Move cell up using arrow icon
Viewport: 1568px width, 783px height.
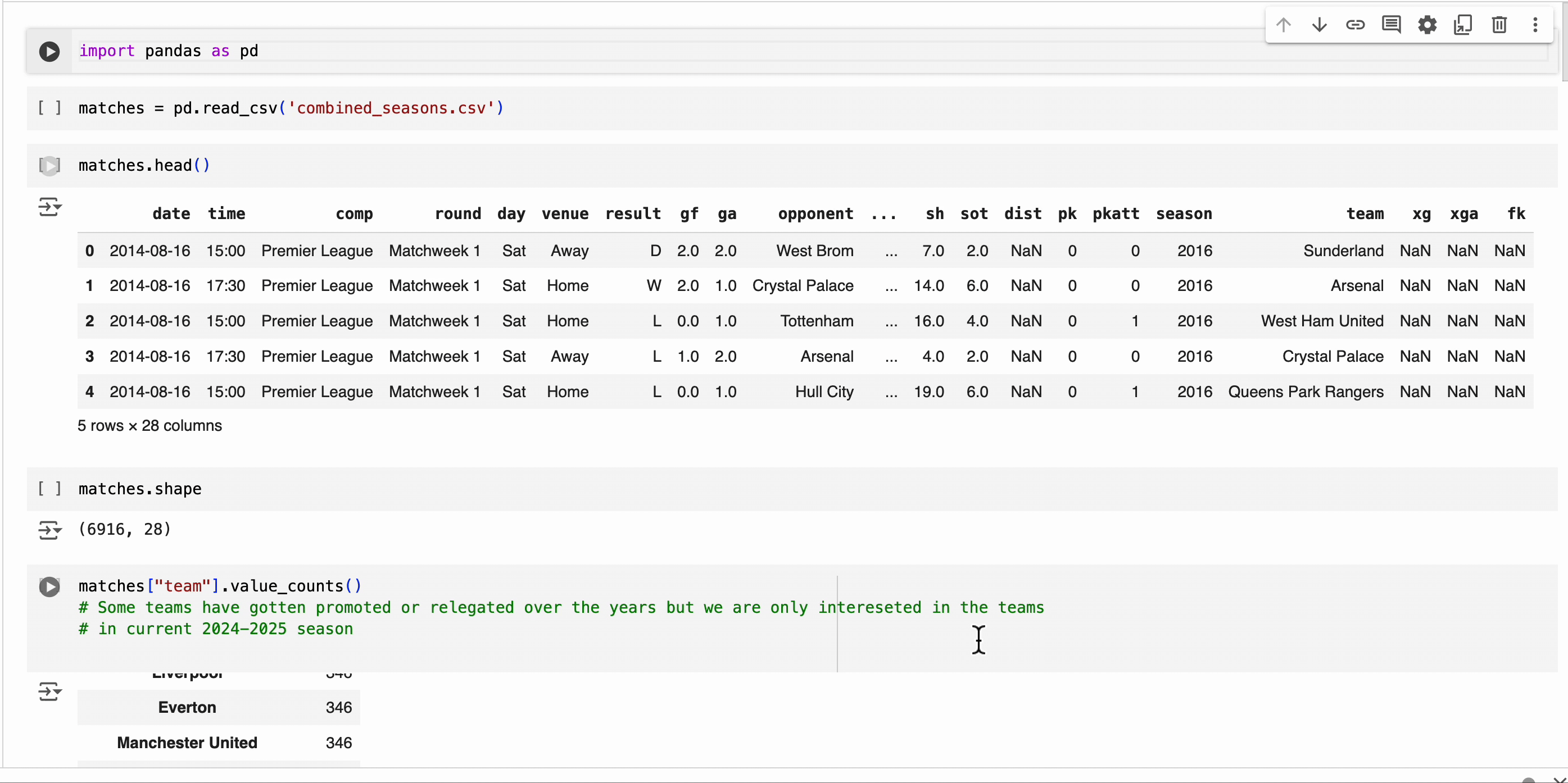(1283, 25)
